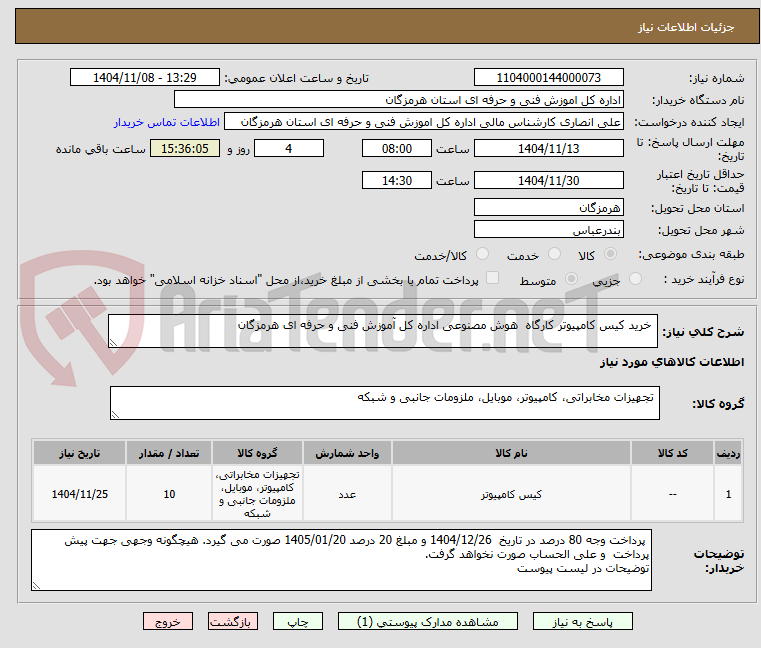Open اطلاعات تماس خریدار link
Viewport: 761px width, 648px height.
(167, 122)
